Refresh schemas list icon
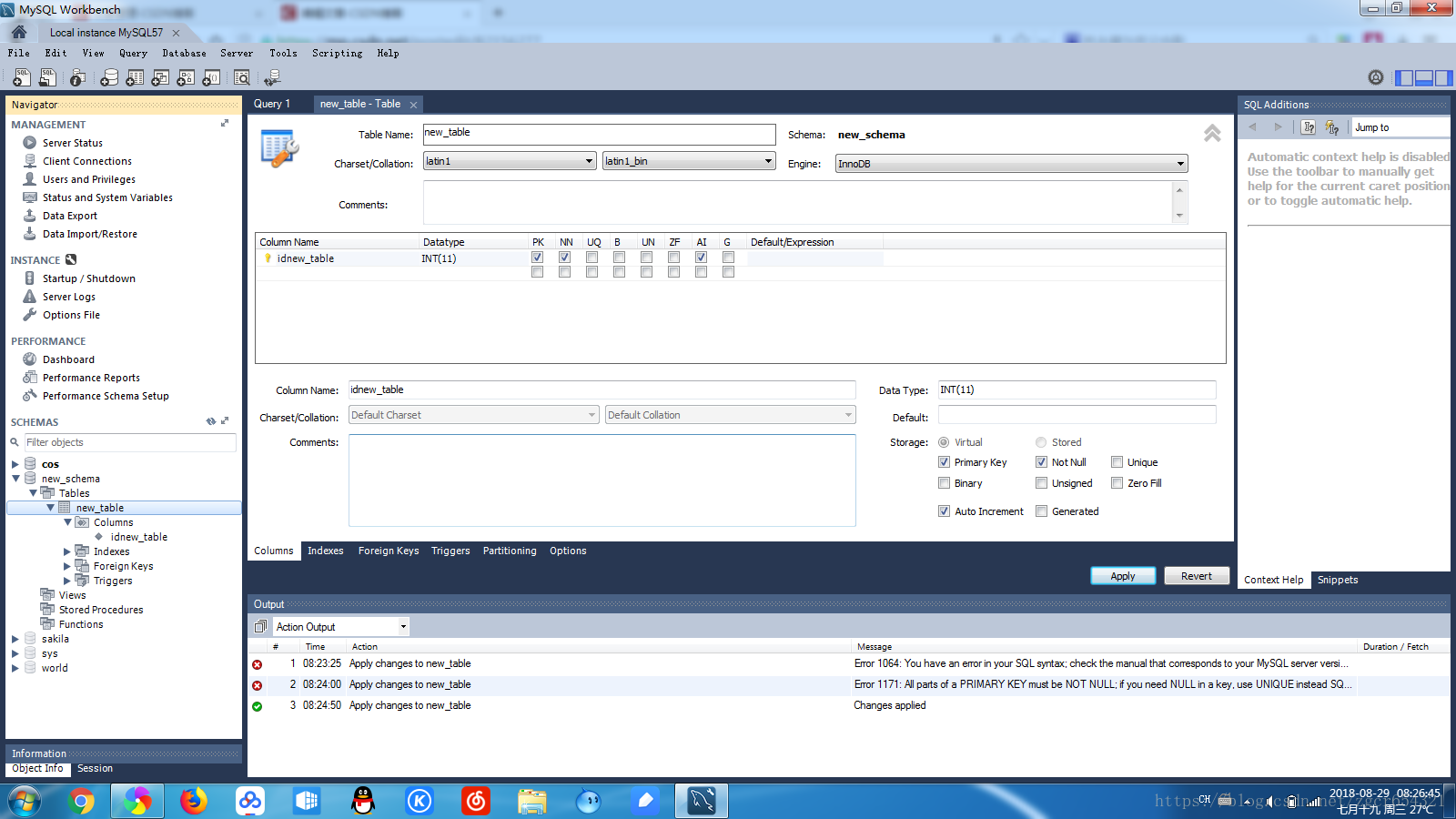The image size is (1456, 819). (x=211, y=421)
